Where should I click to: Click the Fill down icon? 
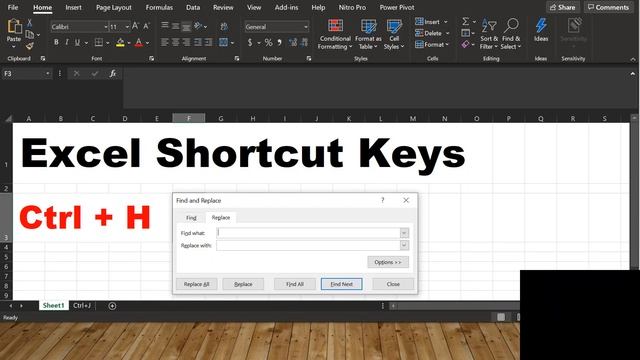coord(465,33)
